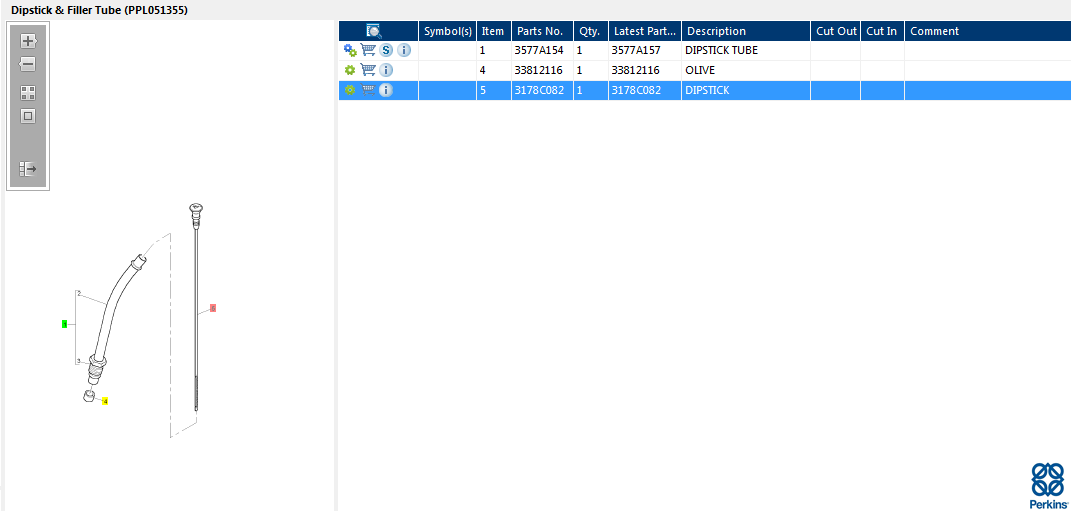Click latest part 3178C082 cell
The height and width of the screenshot is (511, 1071).
point(645,90)
